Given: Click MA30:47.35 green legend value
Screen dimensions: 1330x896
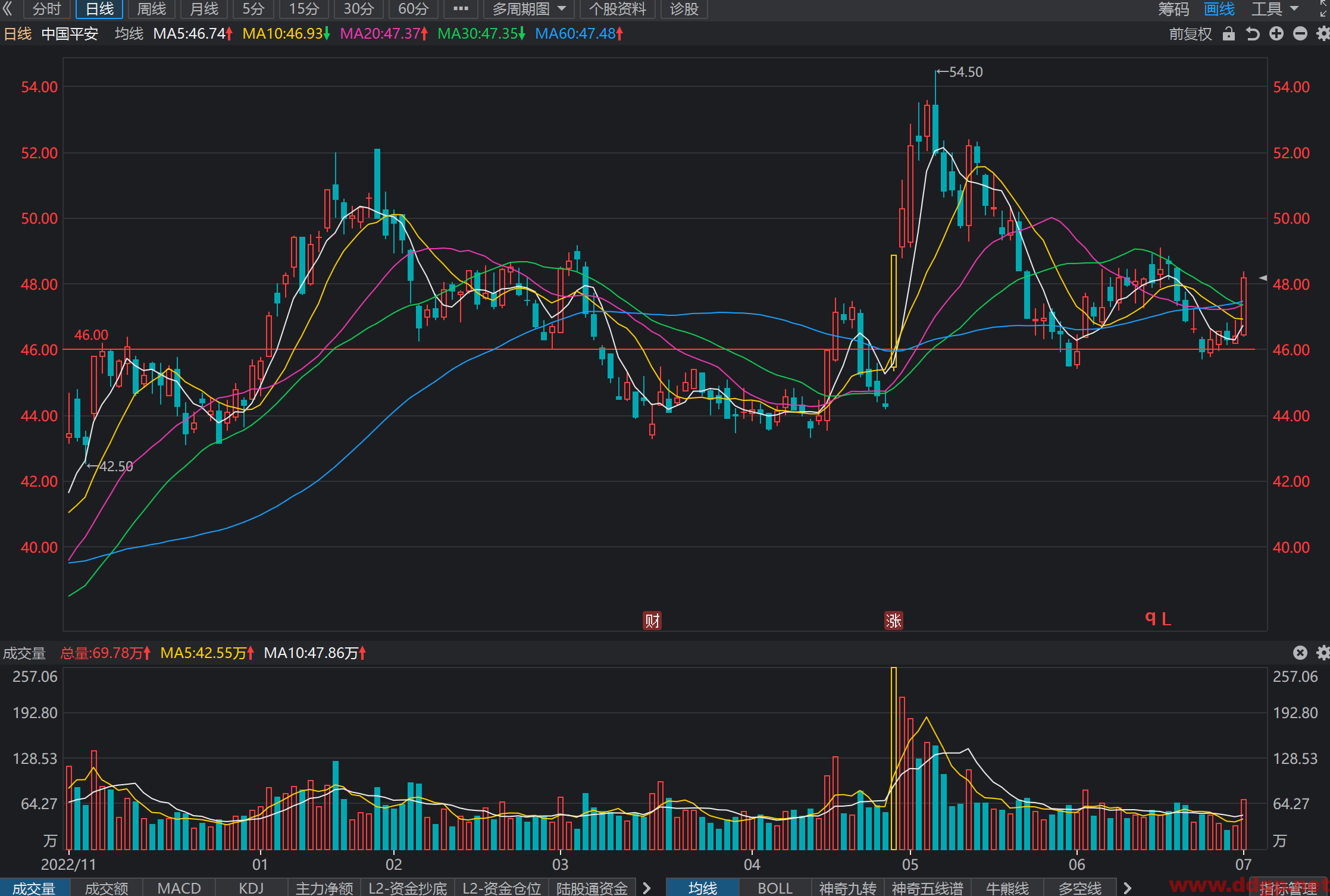Looking at the screenshot, I should point(481,34).
